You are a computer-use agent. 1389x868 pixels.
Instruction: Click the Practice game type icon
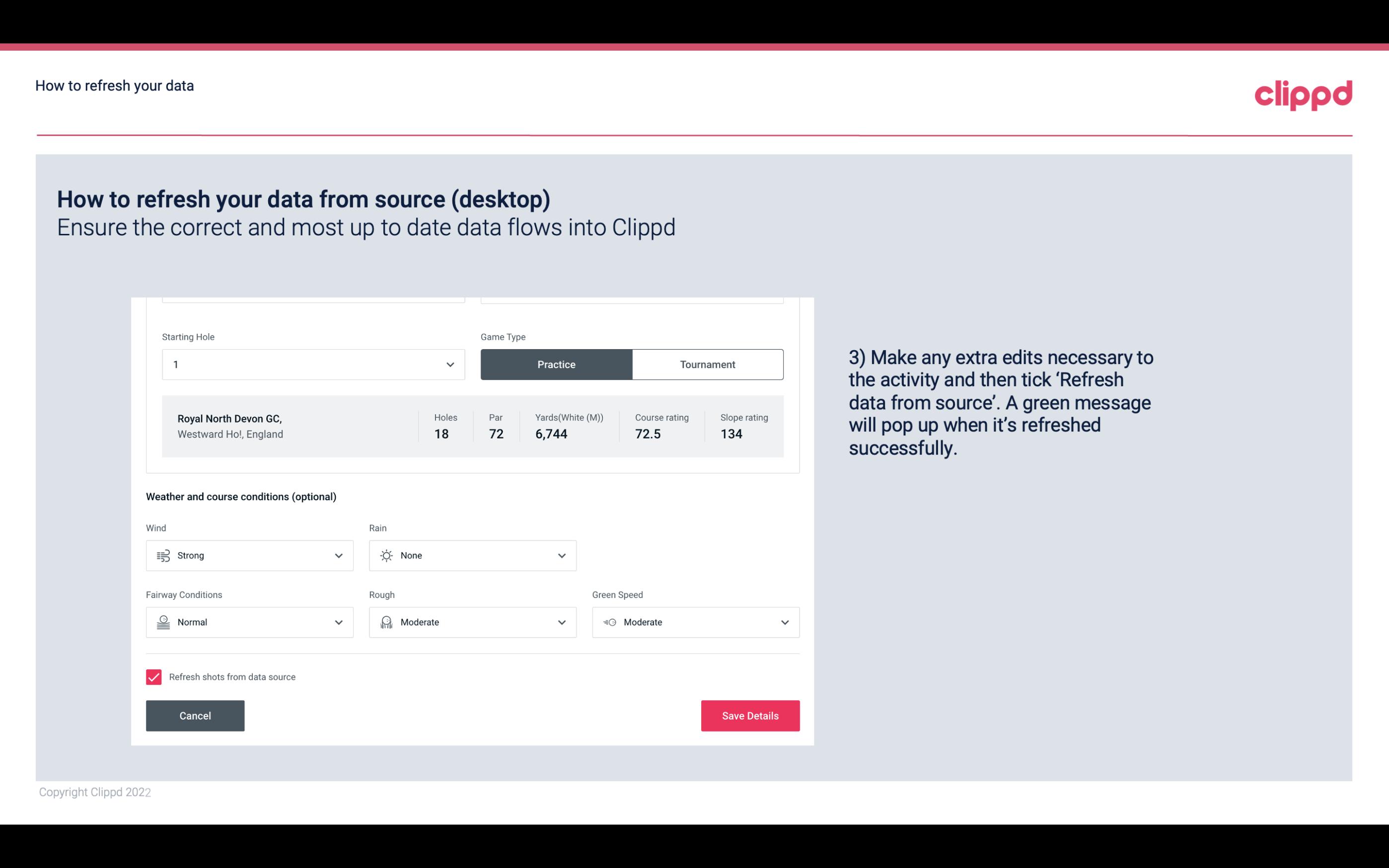click(x=556, y=364)
